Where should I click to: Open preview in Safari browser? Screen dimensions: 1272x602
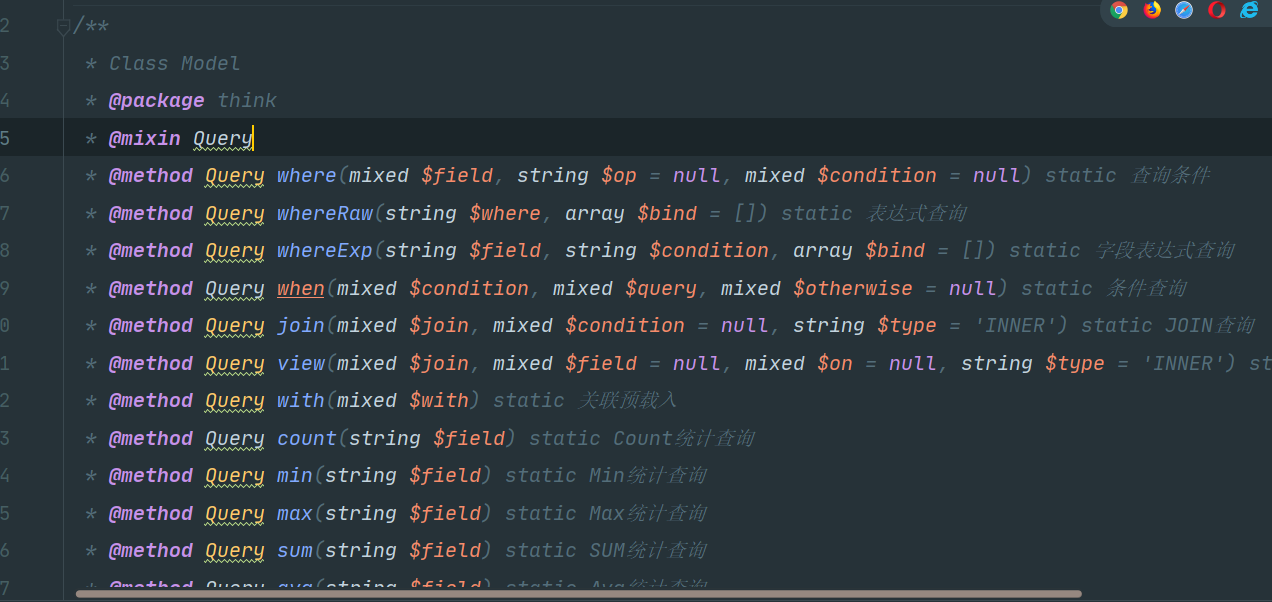point(1184,10)
